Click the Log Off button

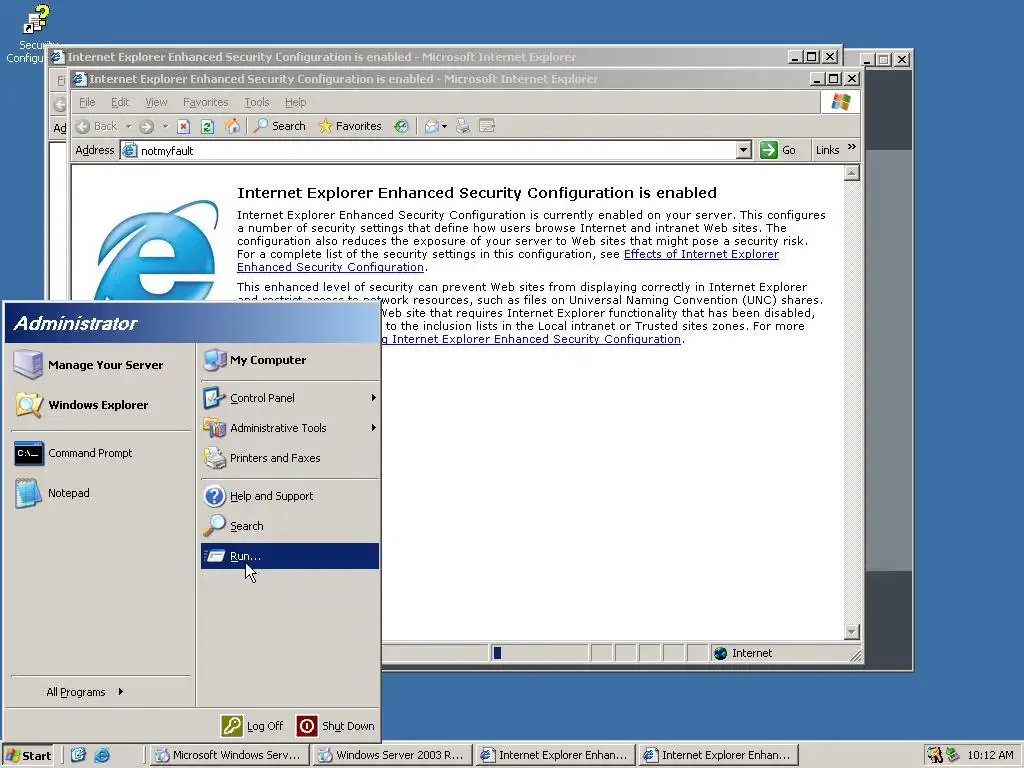click(252, 726)
